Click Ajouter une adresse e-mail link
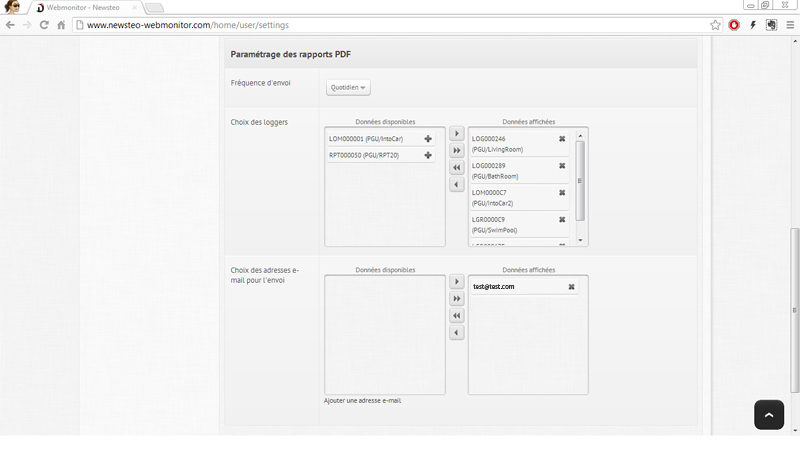Viewport: 800px width, 449px height. coord(362,401)
